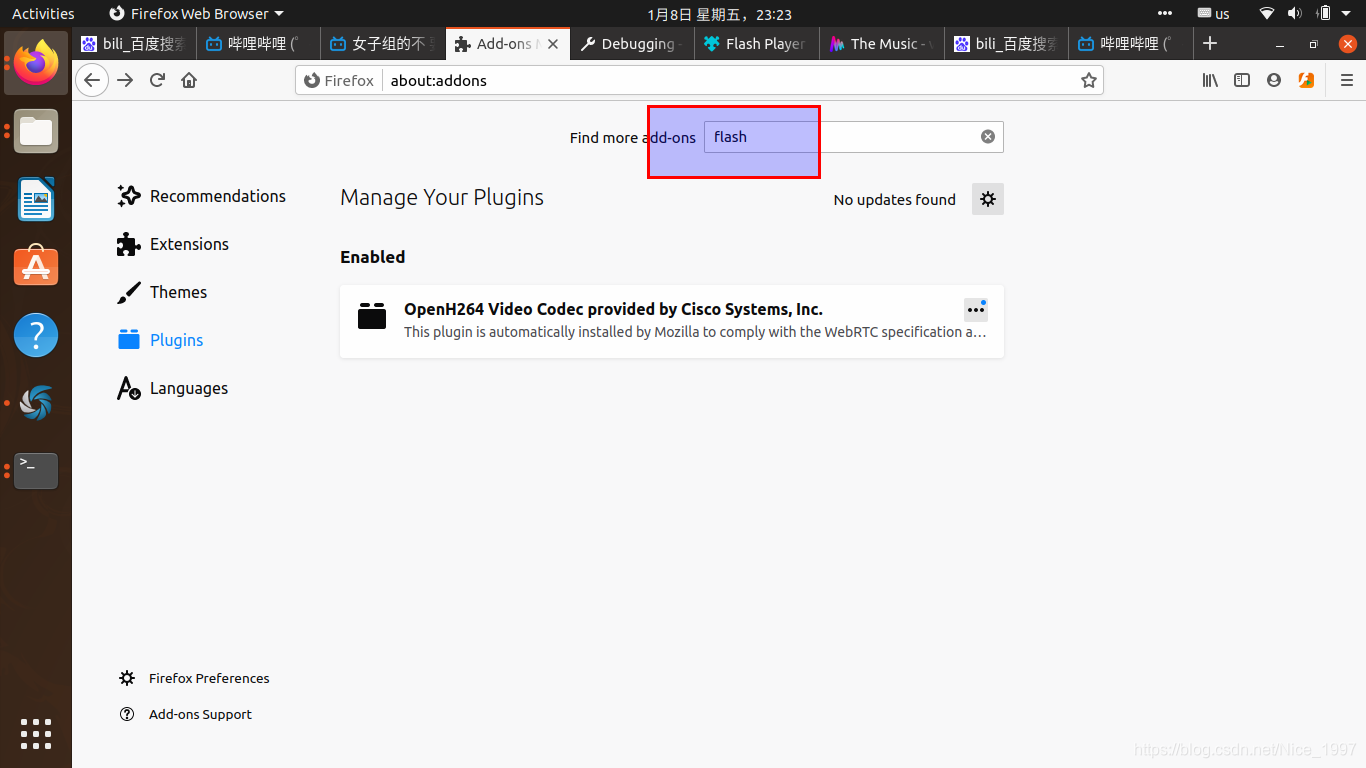Click the three dots in top bar
Screen dimensions: 1366x768
(x=1165, y=14)
